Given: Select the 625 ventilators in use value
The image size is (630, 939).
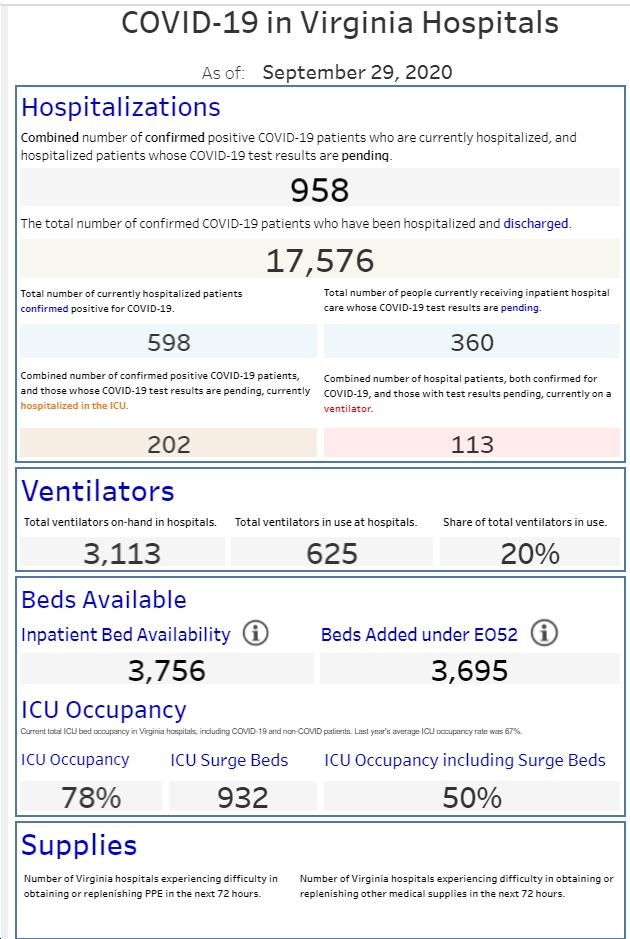Looking at the screenshot, I should 332,552.
